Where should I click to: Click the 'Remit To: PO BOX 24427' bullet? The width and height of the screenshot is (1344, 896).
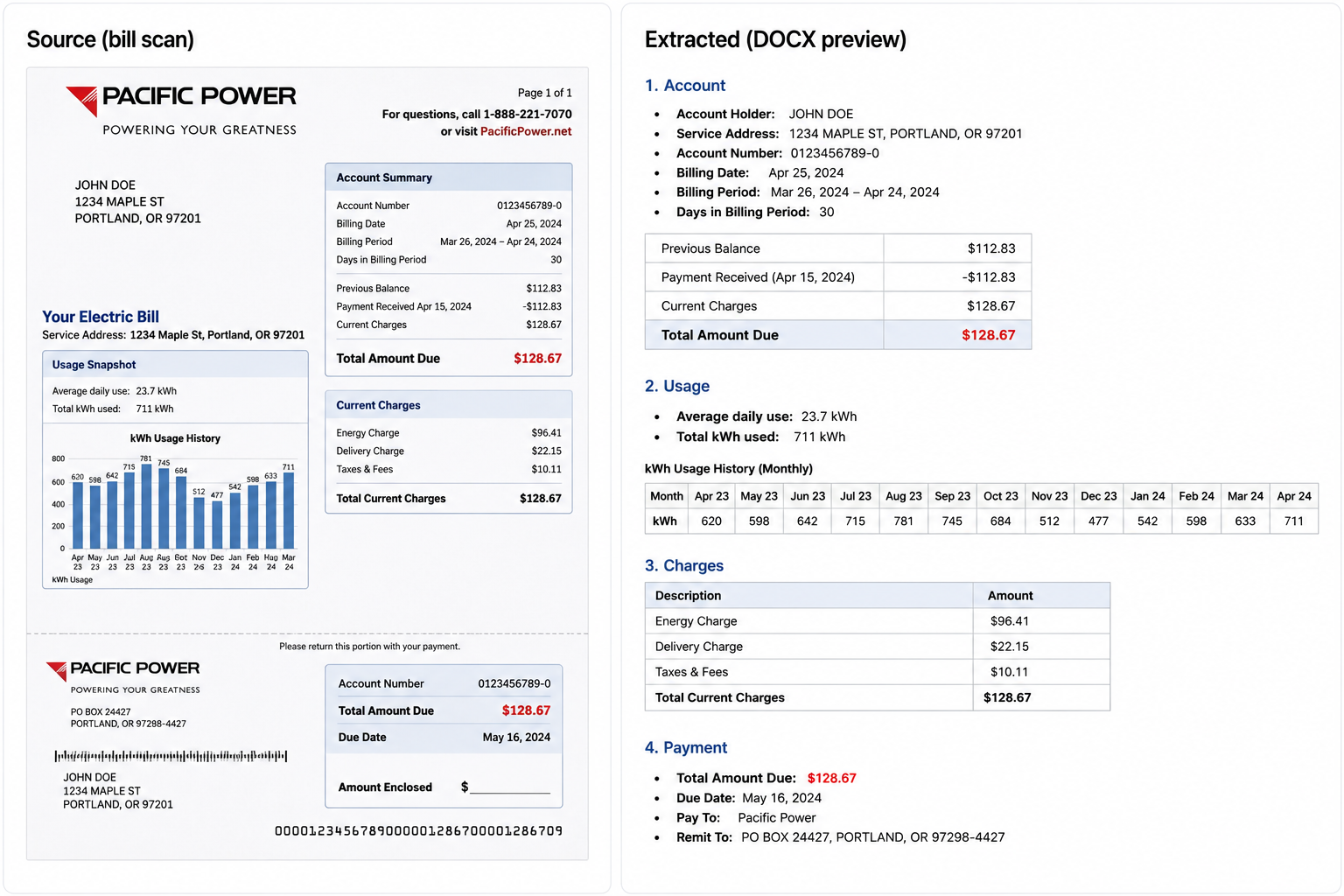(841, 837)
